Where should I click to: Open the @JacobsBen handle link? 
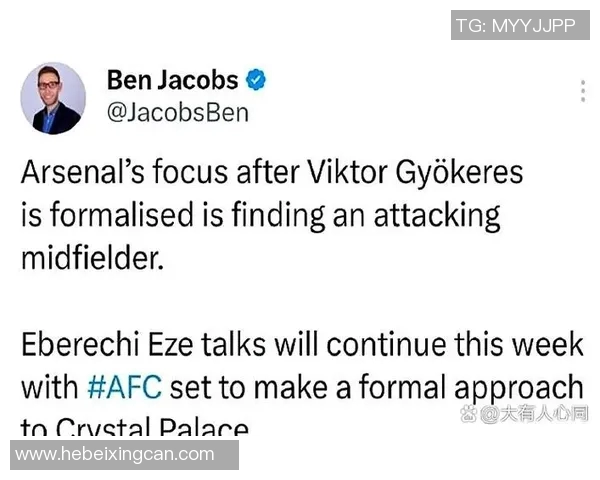pos(176,112)
